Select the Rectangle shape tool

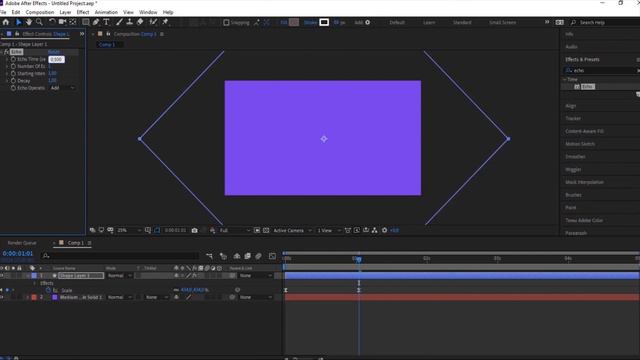86,22
